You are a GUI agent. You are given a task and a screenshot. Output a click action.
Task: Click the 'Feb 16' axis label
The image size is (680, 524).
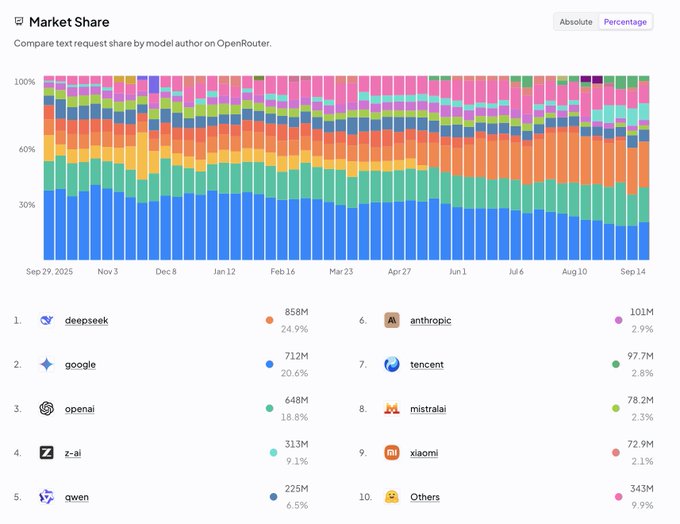tap(283, 272)
